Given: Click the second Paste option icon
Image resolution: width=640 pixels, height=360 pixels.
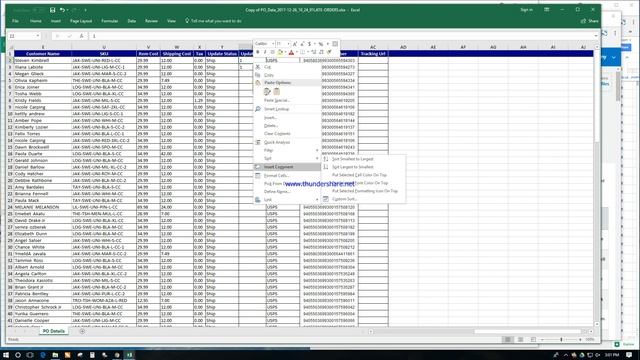Looking at the screenshot, I should pos(277,91).
